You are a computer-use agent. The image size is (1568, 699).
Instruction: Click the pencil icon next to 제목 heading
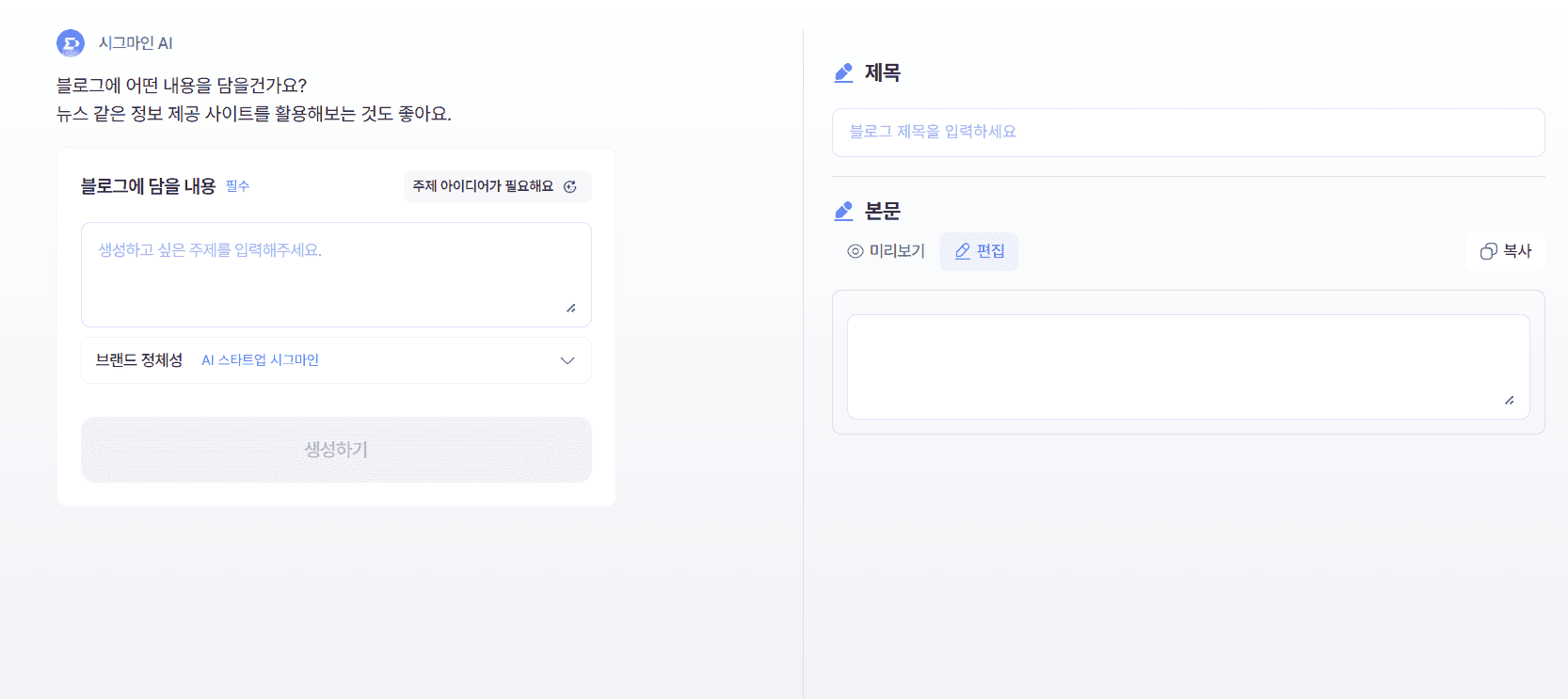click(x=842, y=72)
